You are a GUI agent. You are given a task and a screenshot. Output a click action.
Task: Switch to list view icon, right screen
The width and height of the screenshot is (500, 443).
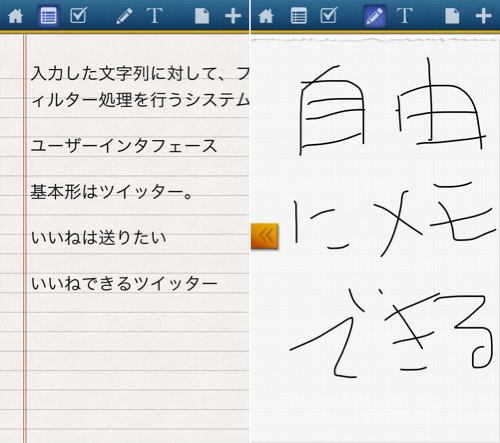pos(299,16)
